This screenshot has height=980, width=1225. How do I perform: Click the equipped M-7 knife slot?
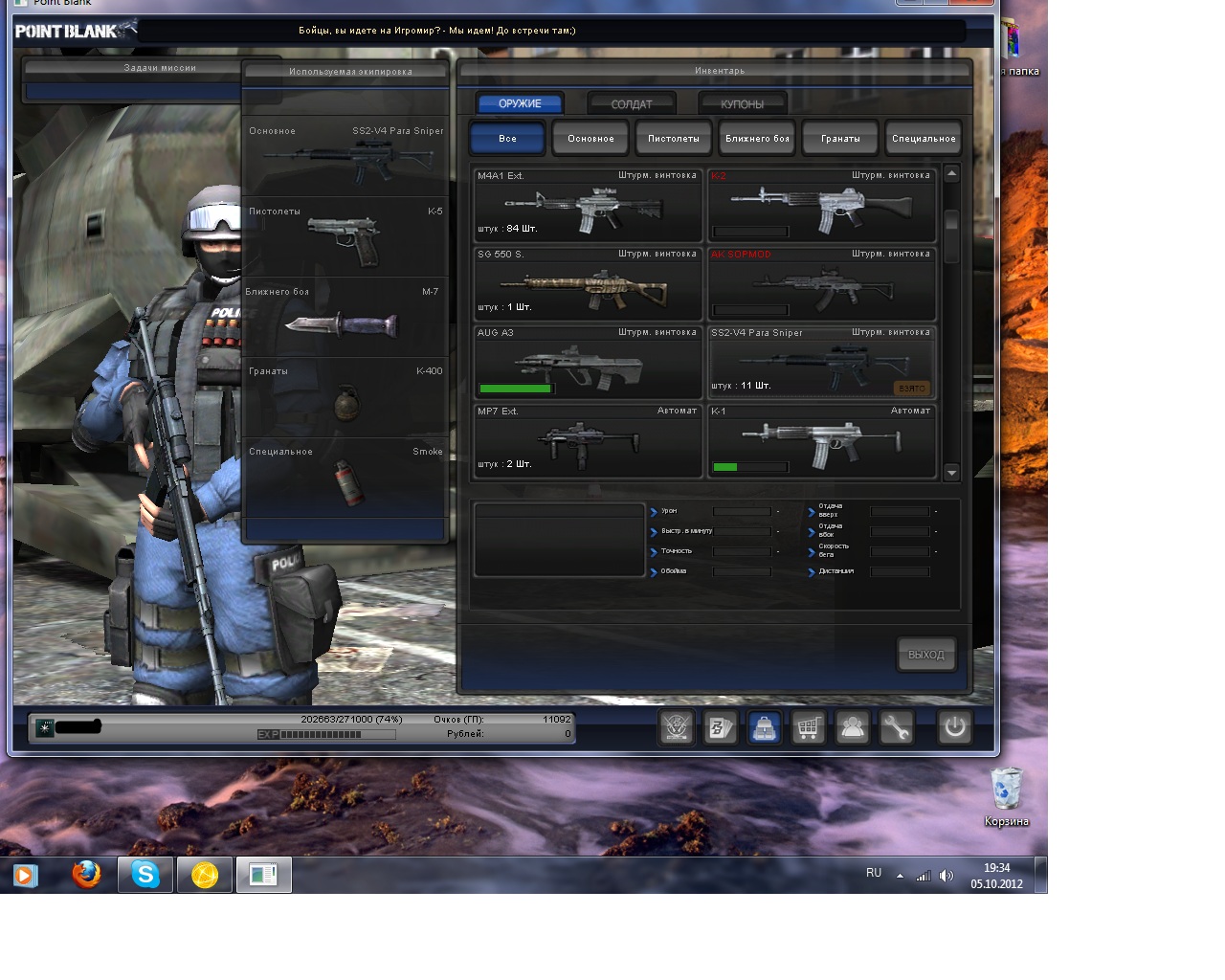(x=345, y=319)
